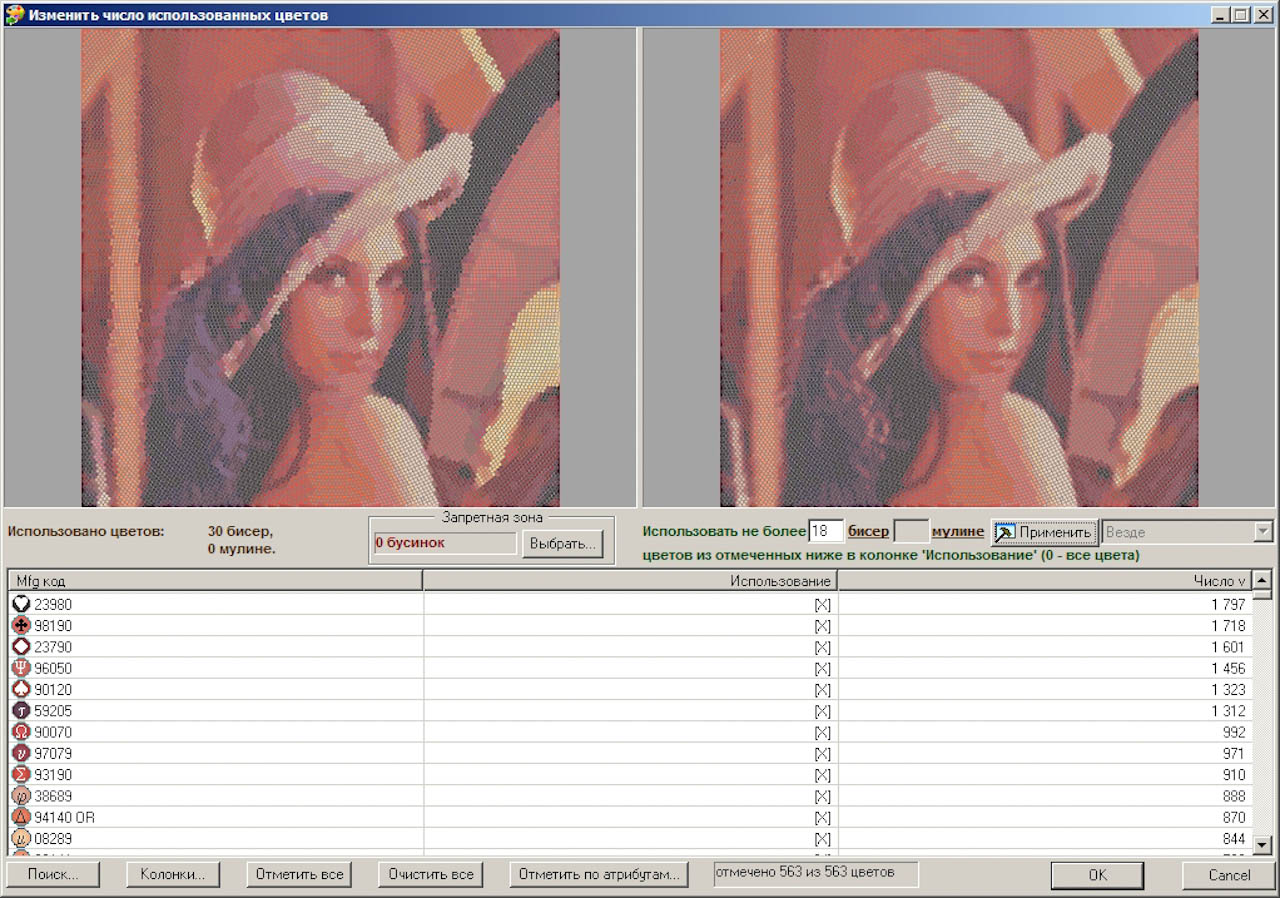Image resolution: width=1280 pixels, height=898 pixels.
Task: Toggle the [X] usage mark for 59205
Action: (x=822, y=712)
